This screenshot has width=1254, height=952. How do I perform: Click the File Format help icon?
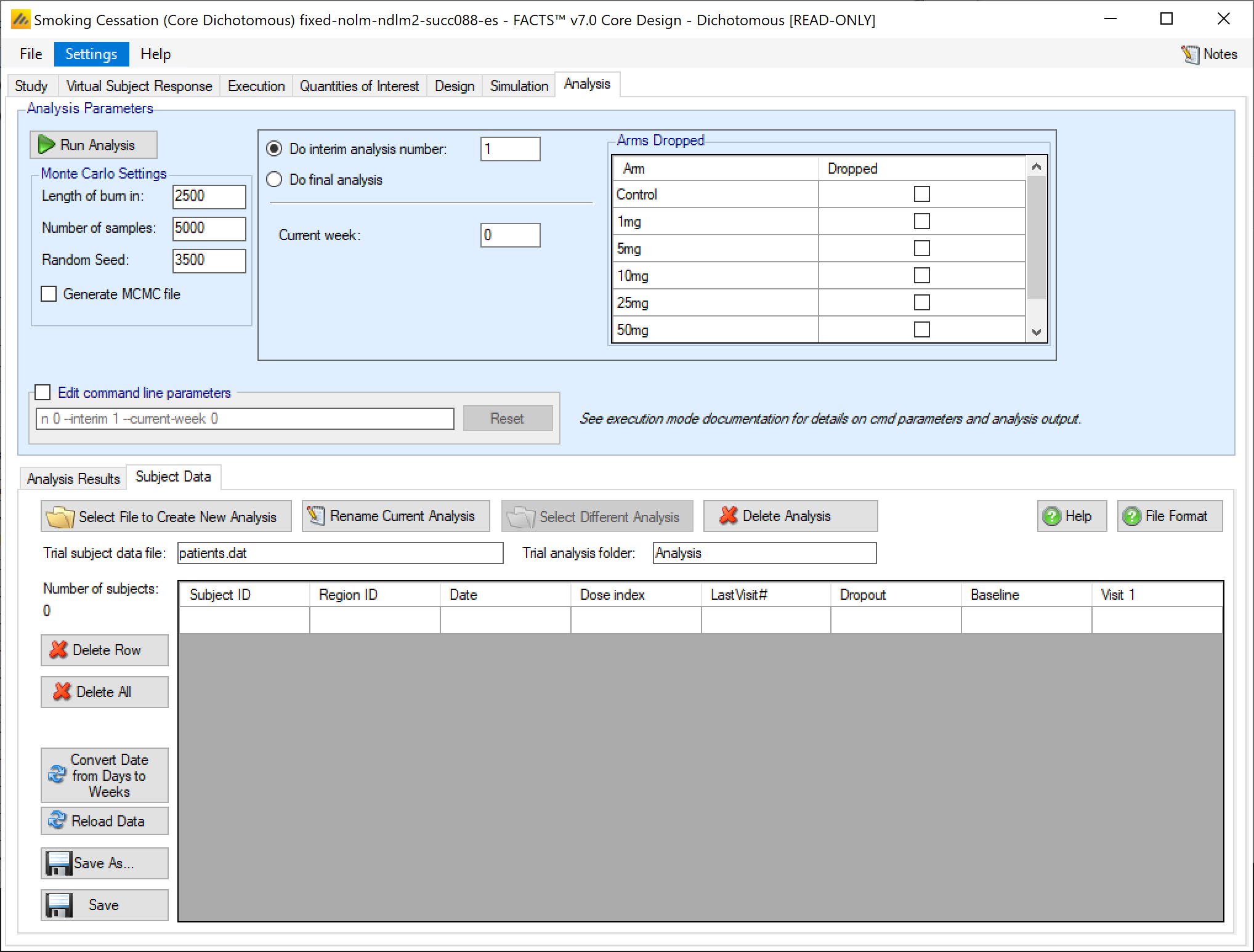(x=1131, y=516)
